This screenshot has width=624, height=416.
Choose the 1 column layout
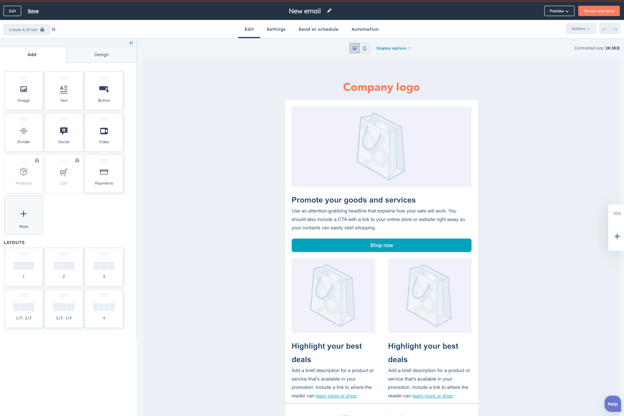click(23, 267)
